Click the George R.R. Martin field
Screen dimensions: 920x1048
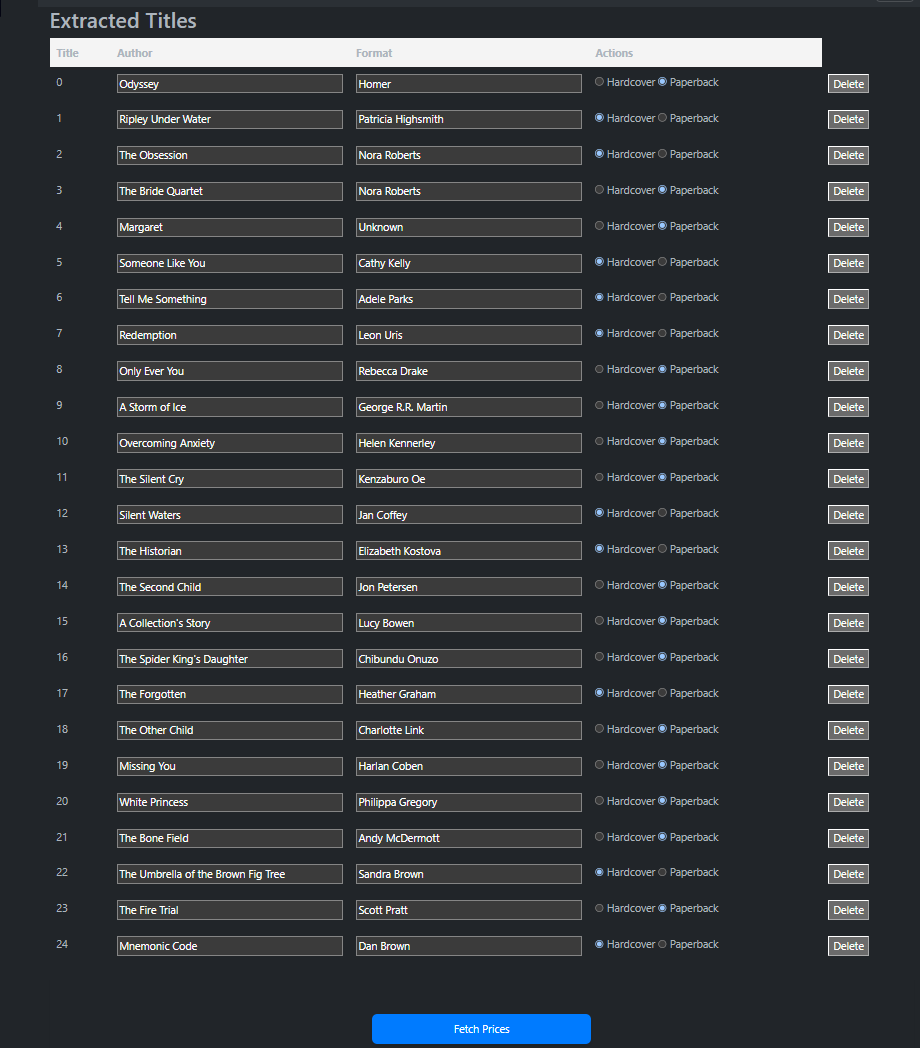pos(469,407)
